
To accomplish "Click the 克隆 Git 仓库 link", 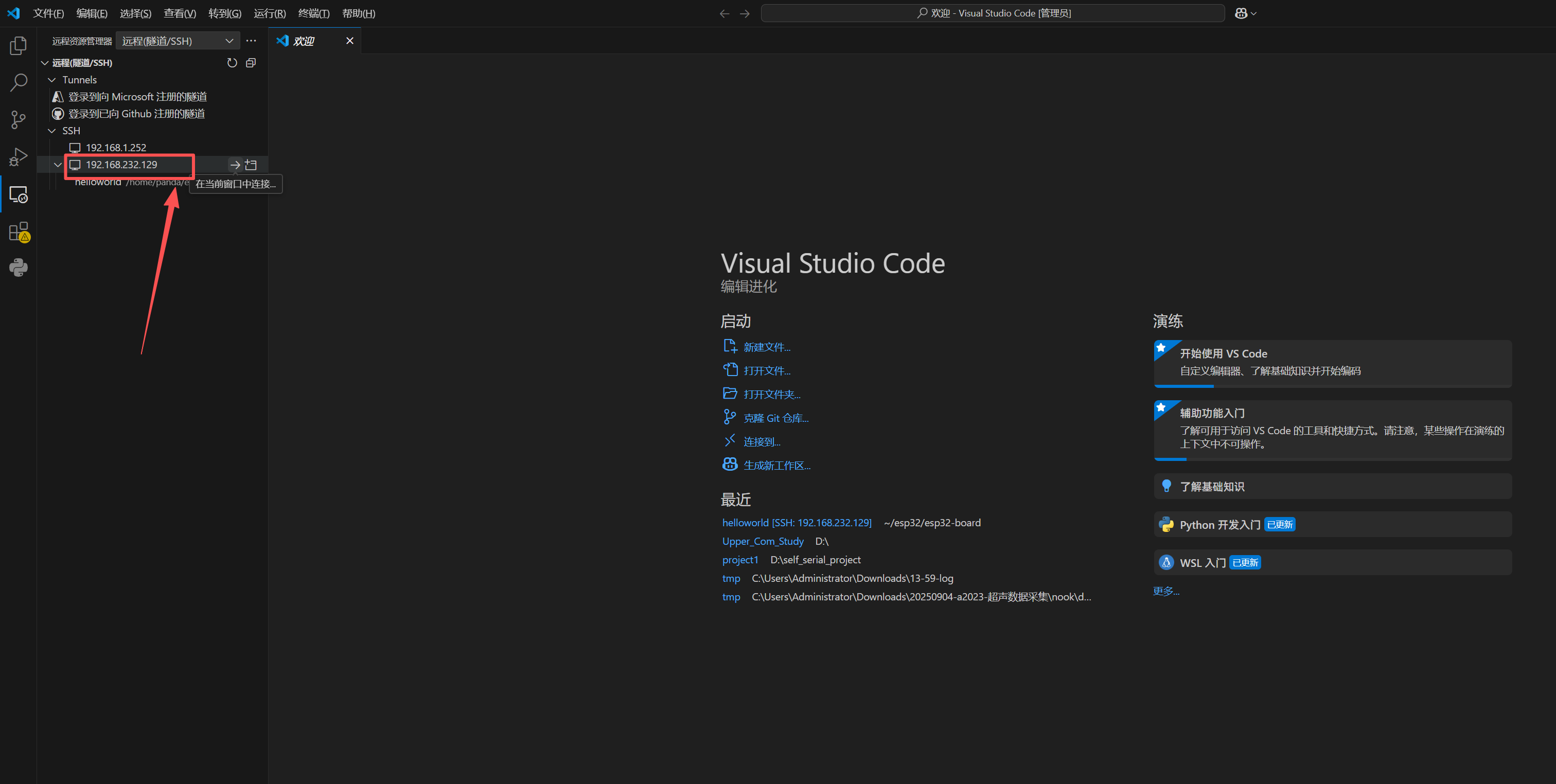I will (775, 418).
